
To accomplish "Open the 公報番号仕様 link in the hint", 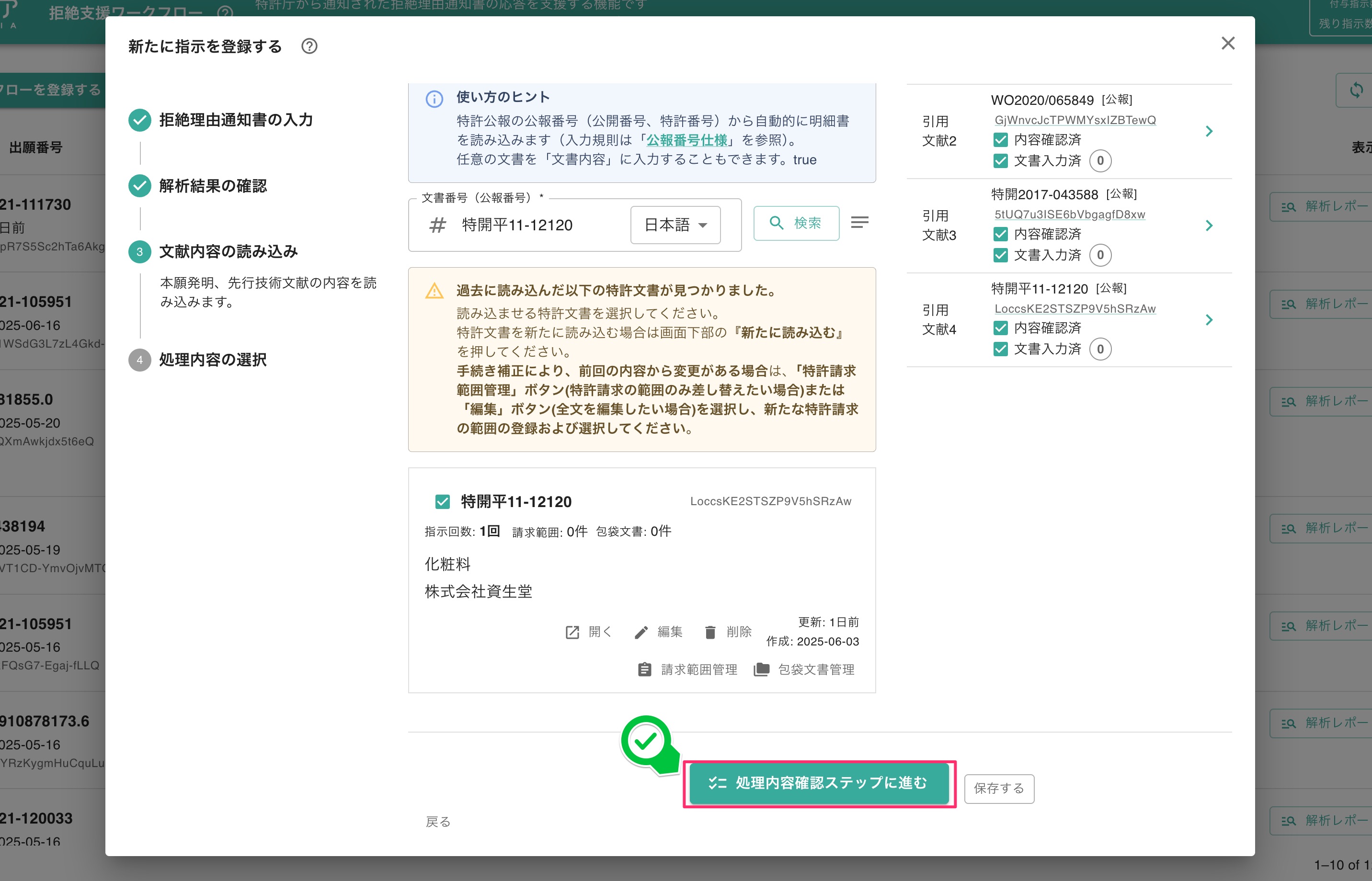I will click(x=686, y=140).
